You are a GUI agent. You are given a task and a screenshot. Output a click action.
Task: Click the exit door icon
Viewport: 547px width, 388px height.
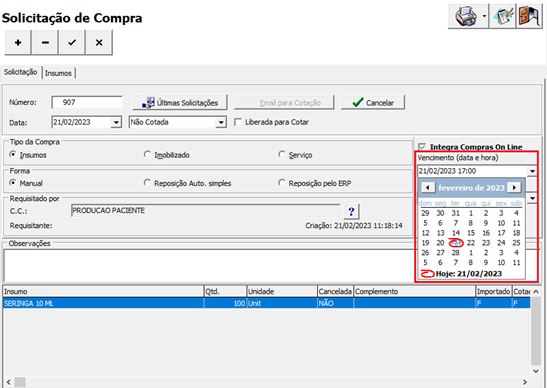pyautogui.click(x=529, y=16)
